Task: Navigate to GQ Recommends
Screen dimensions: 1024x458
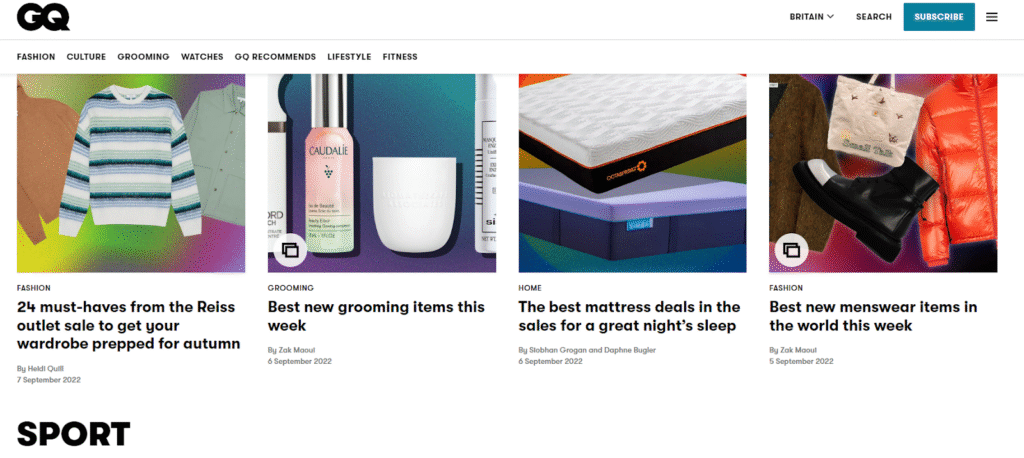Action: pyautogui.click(x=275, y=57)
